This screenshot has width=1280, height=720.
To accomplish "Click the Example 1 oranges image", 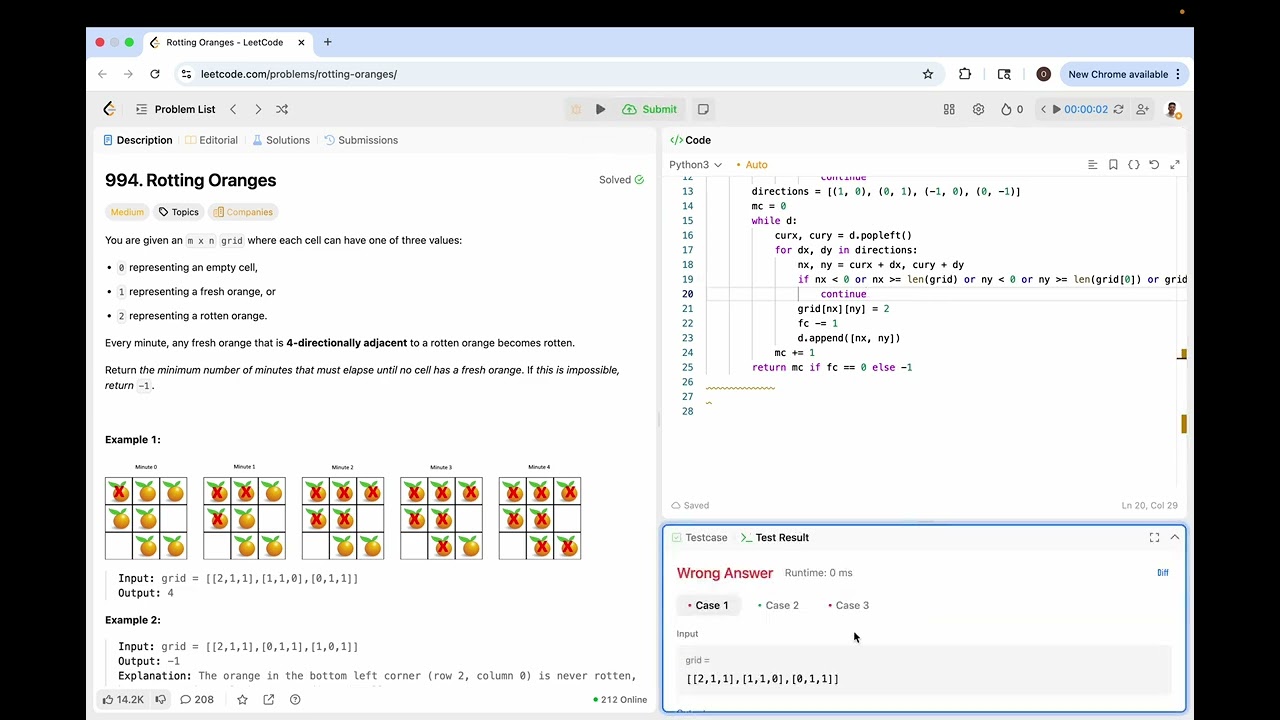I will pos(343,512).
